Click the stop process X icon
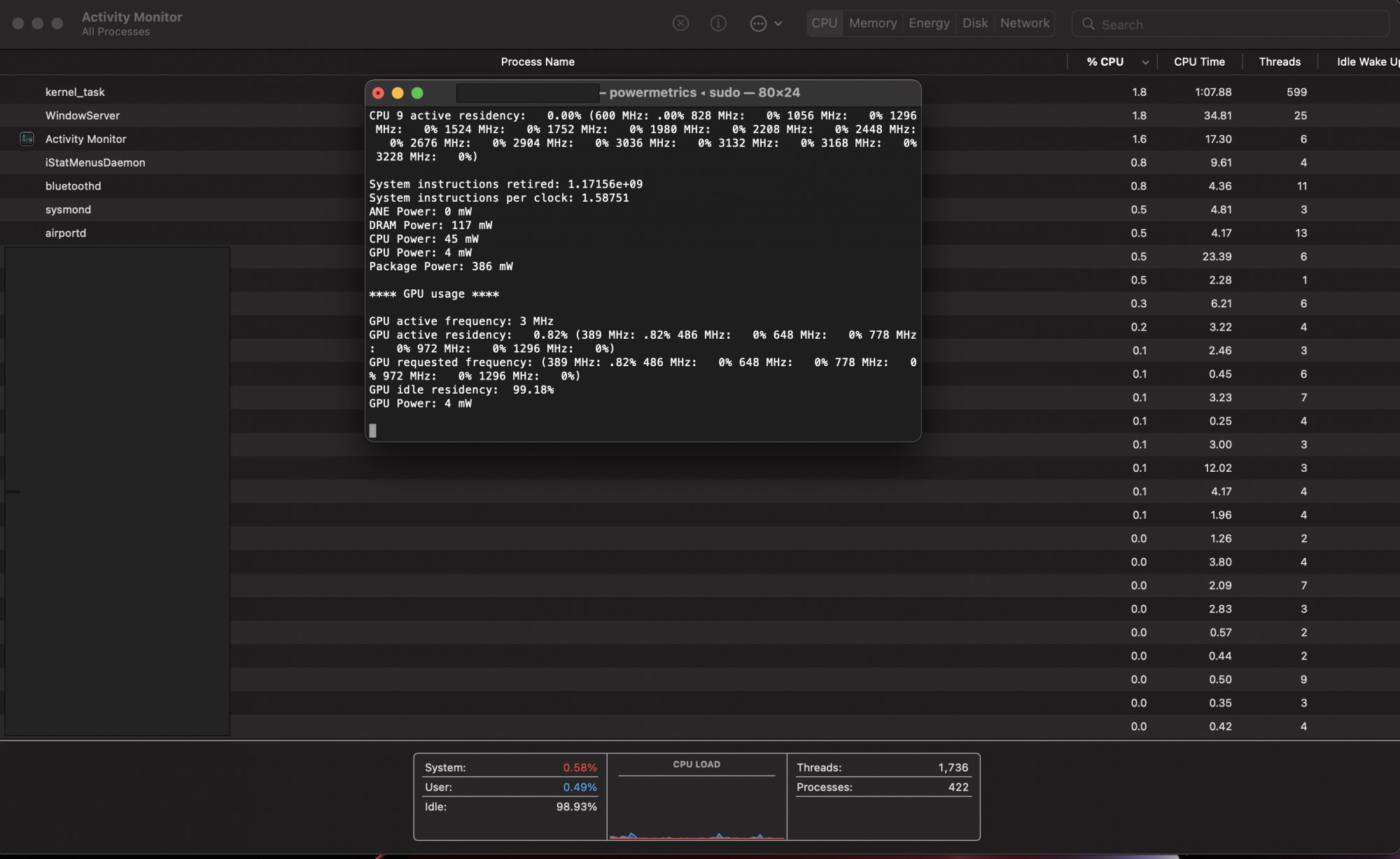The height and width of the screenshot is (859, 1400). coord(680,23)
